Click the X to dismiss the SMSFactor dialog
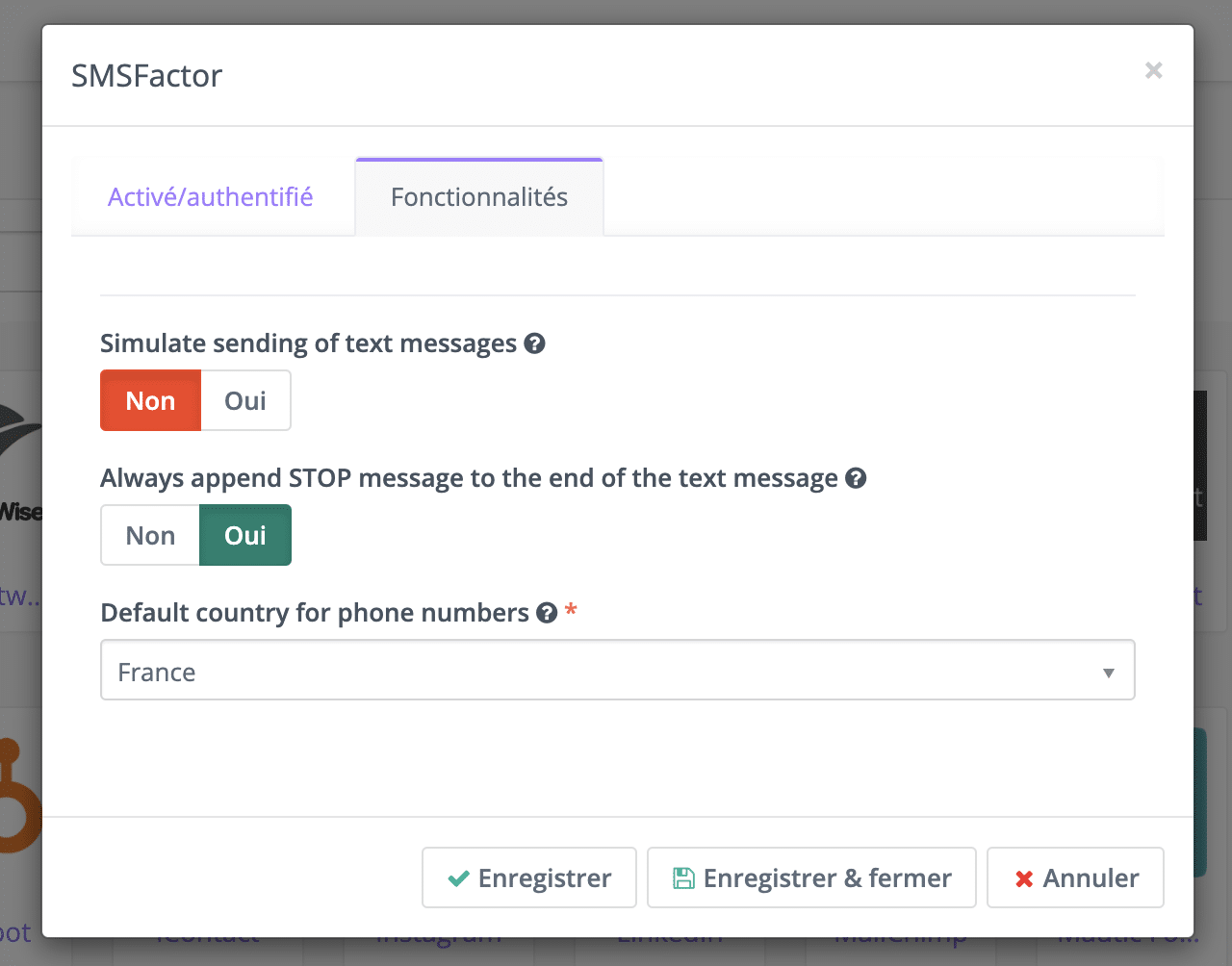Image resolution: width=1232 pixels, height=966 pixels. [x=1153, y=70]
